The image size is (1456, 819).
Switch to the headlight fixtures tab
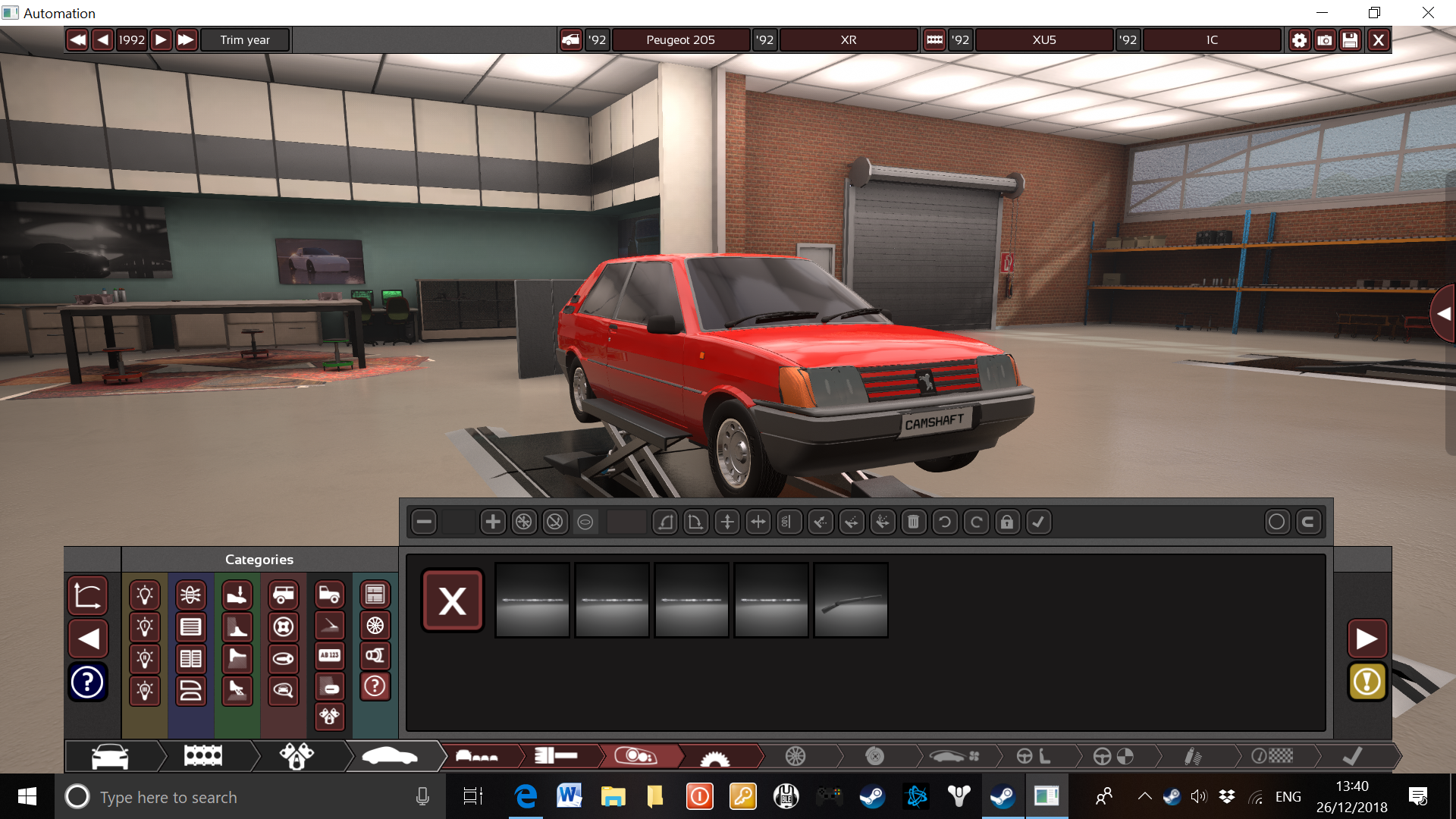pyautogui.click(x=635, y=756)
